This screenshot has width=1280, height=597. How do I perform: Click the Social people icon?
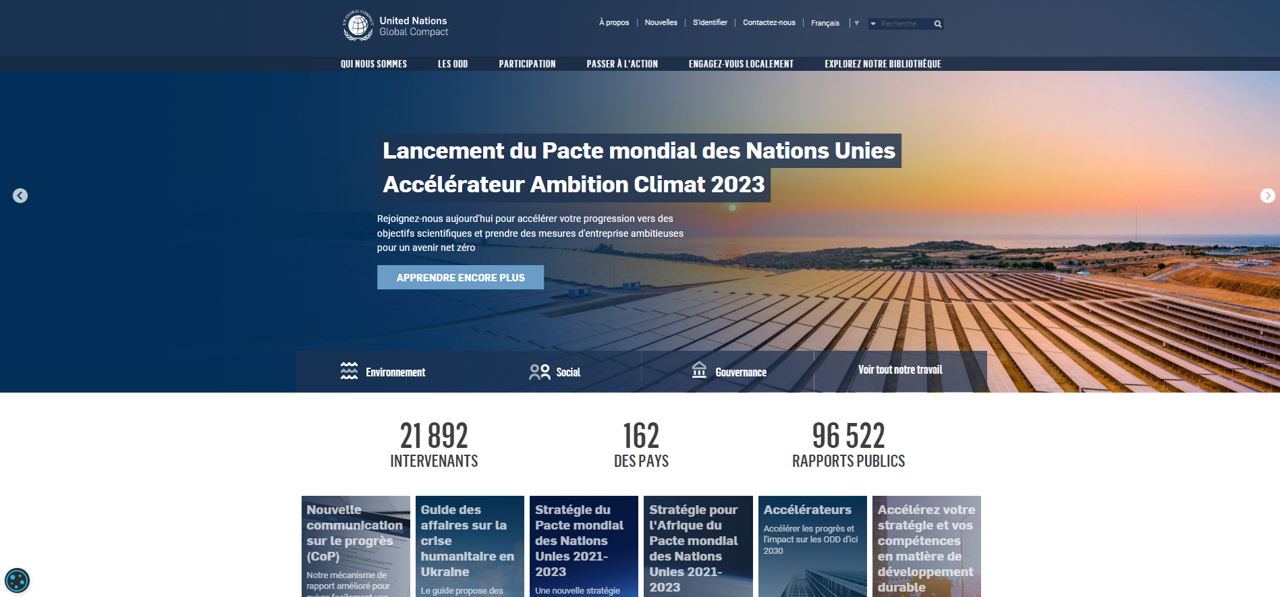coord(539,372)
